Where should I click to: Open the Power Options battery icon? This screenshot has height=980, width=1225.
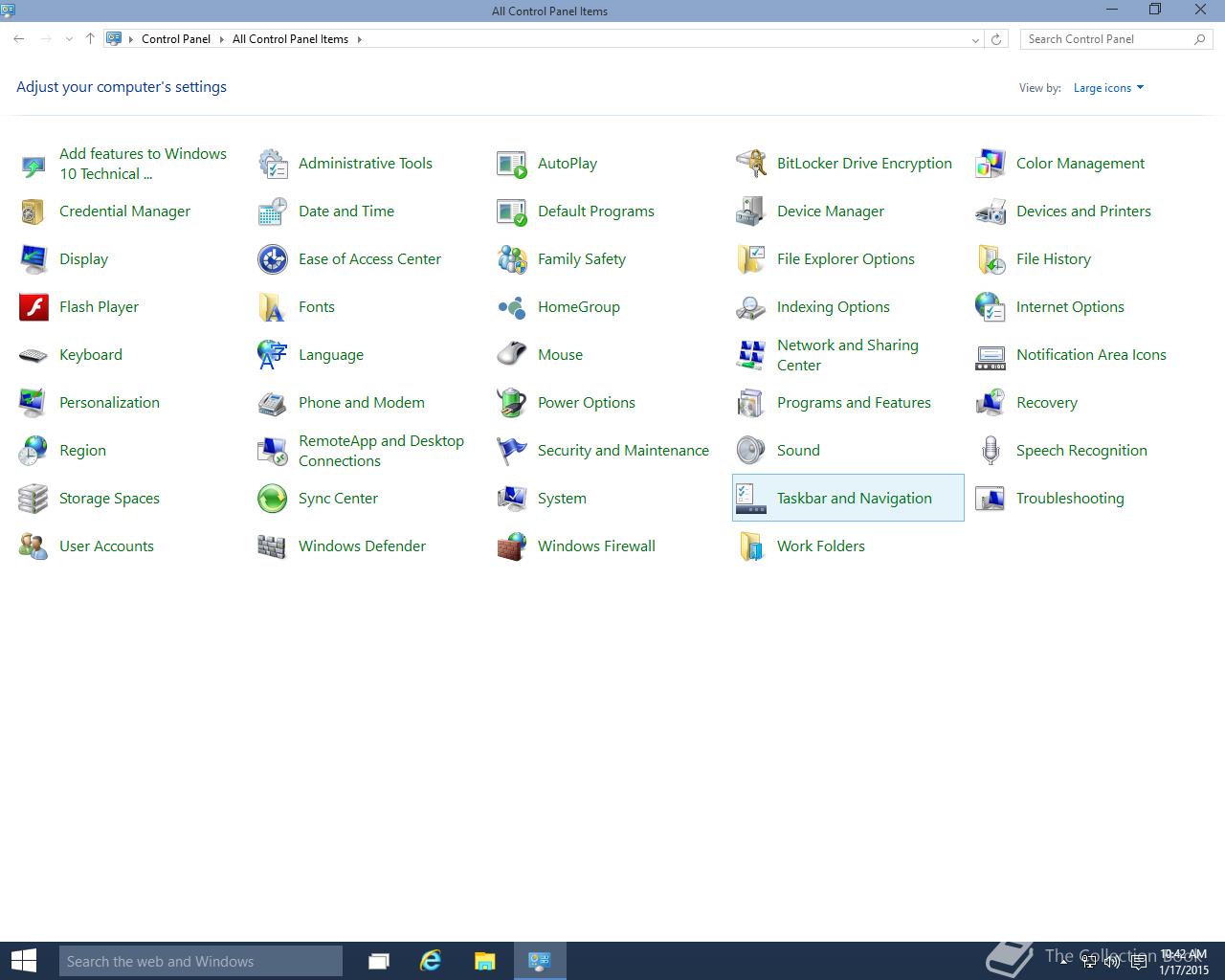pyautogui.click(x=512, y=403)
